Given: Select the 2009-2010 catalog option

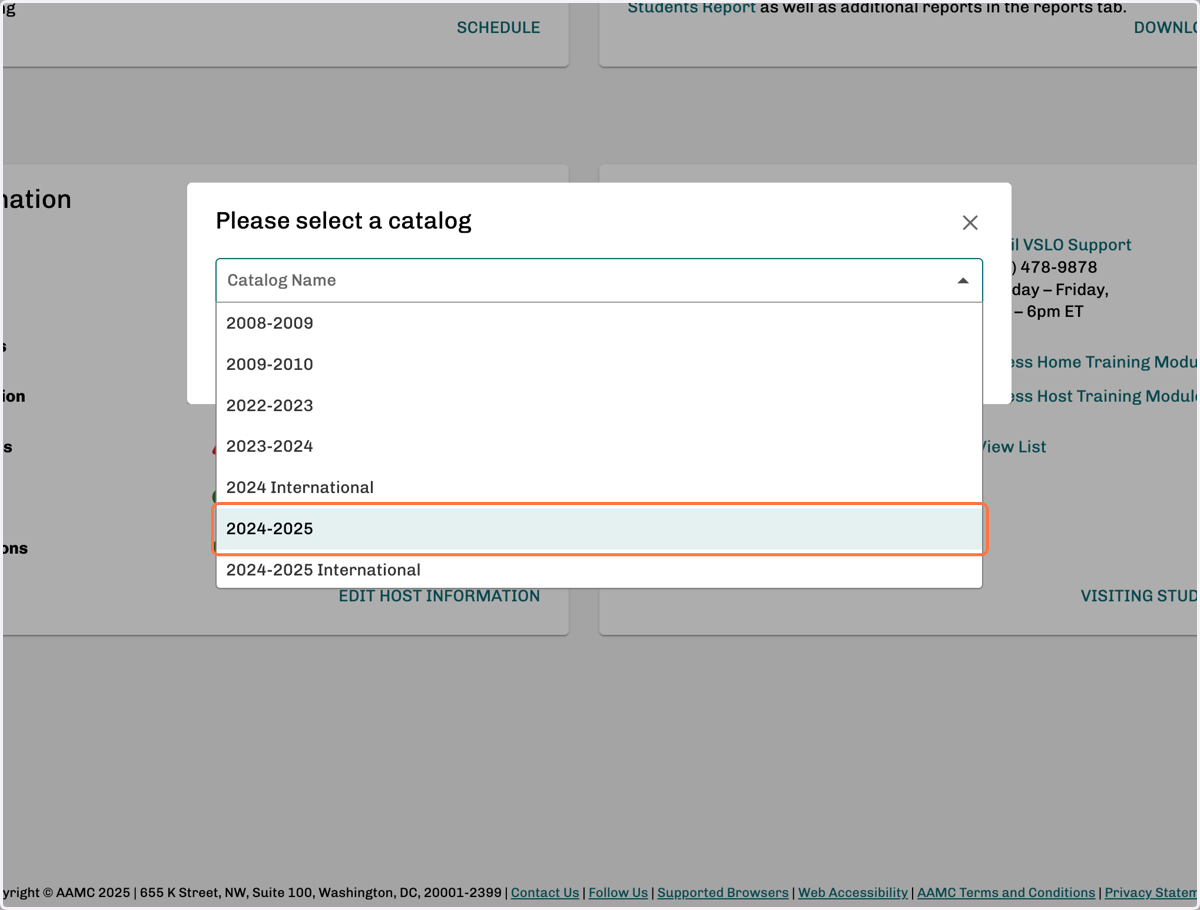Looking at the screenshot, I should pos(599,364).
